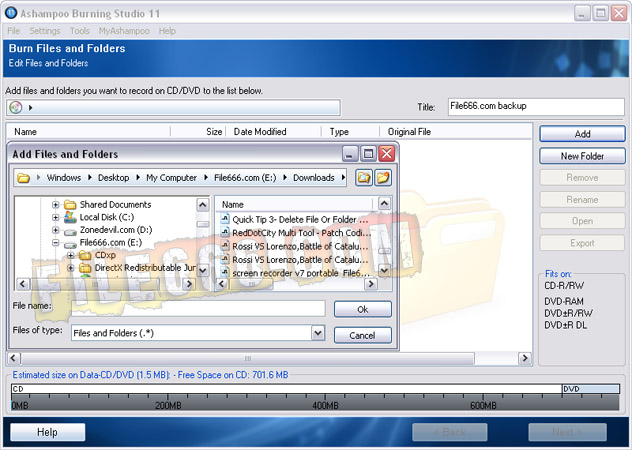Click the arrow after Downloads in breadcrumb
Screen dimensions: 632x450
pyautogui.click(x=343, y=177)
